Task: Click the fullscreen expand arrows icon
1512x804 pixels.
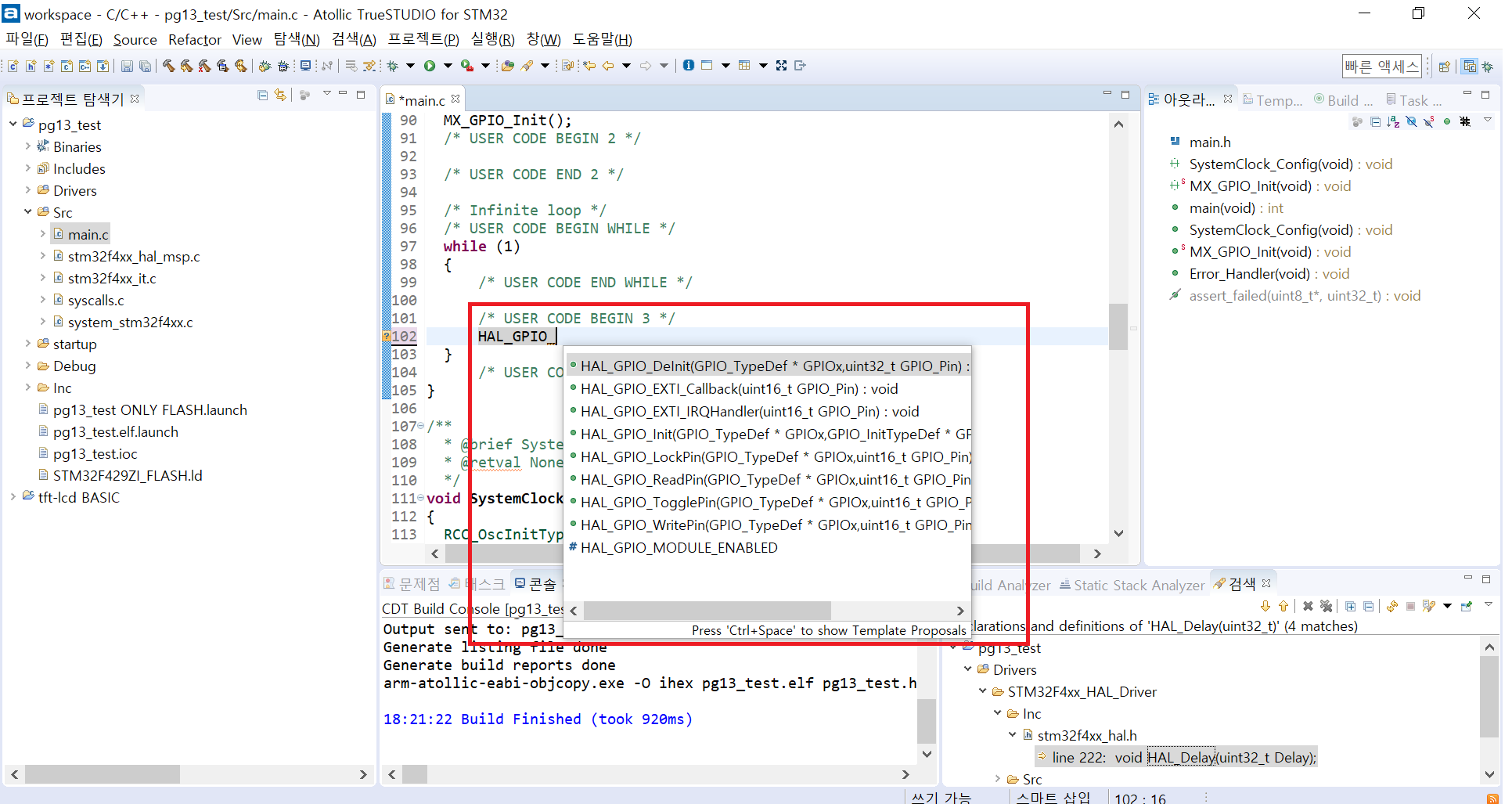Action: pyautogui.click(x=781, y=66)
